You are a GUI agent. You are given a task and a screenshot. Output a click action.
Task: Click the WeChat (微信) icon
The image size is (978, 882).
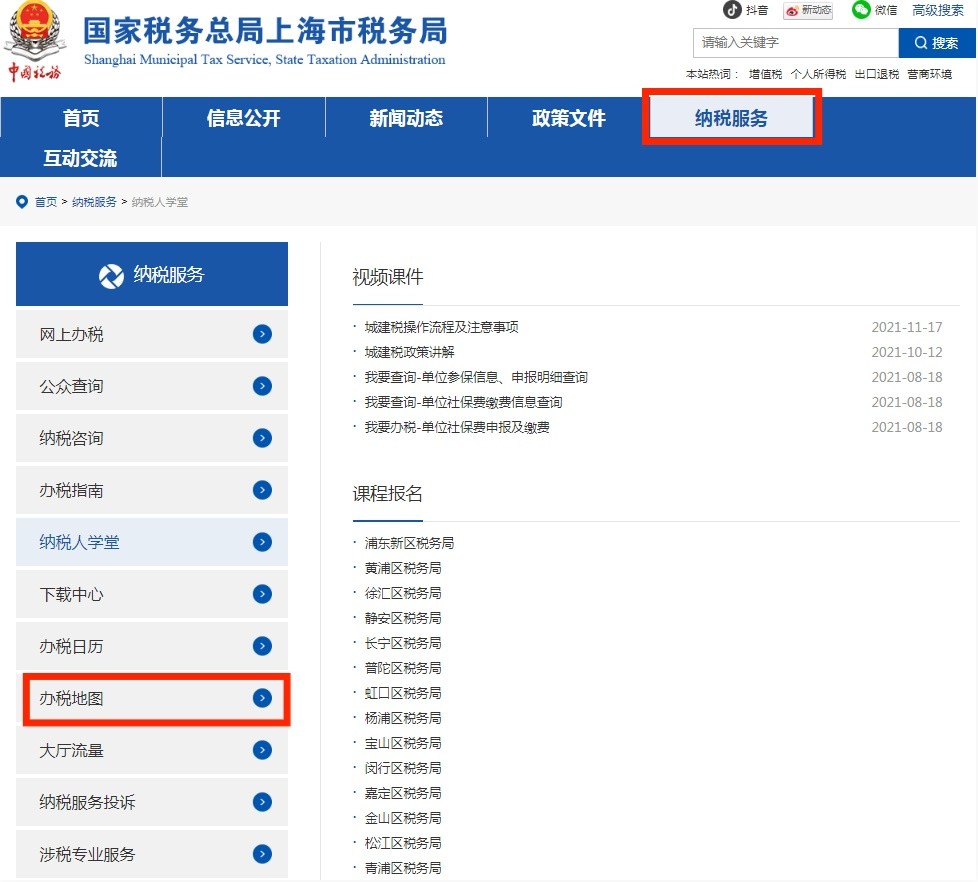[861, 10]
